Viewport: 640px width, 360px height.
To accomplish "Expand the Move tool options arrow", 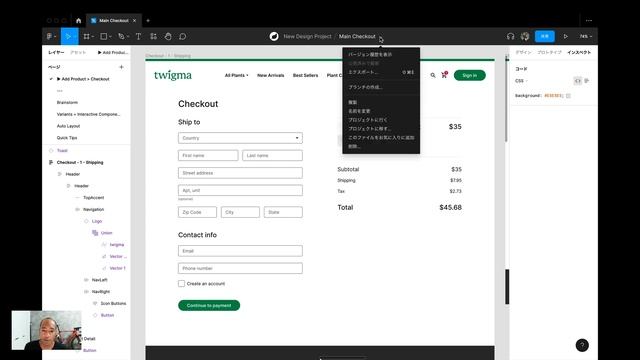I will [75, 37].
